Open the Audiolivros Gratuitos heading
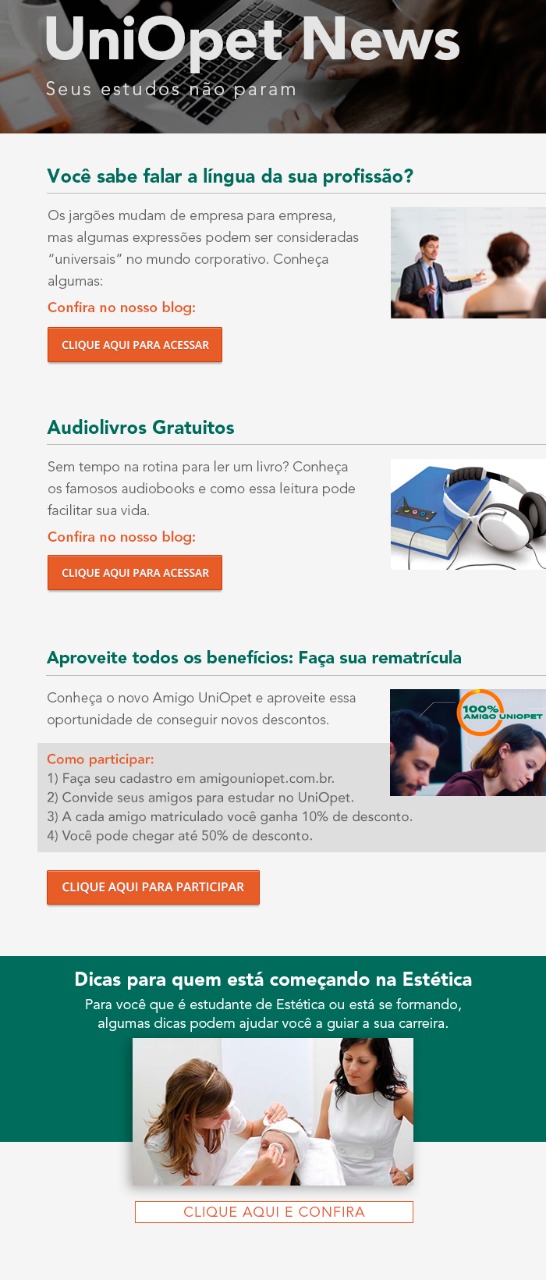The height and width of the screenshot is (1280, 546). tap(141, 428)
